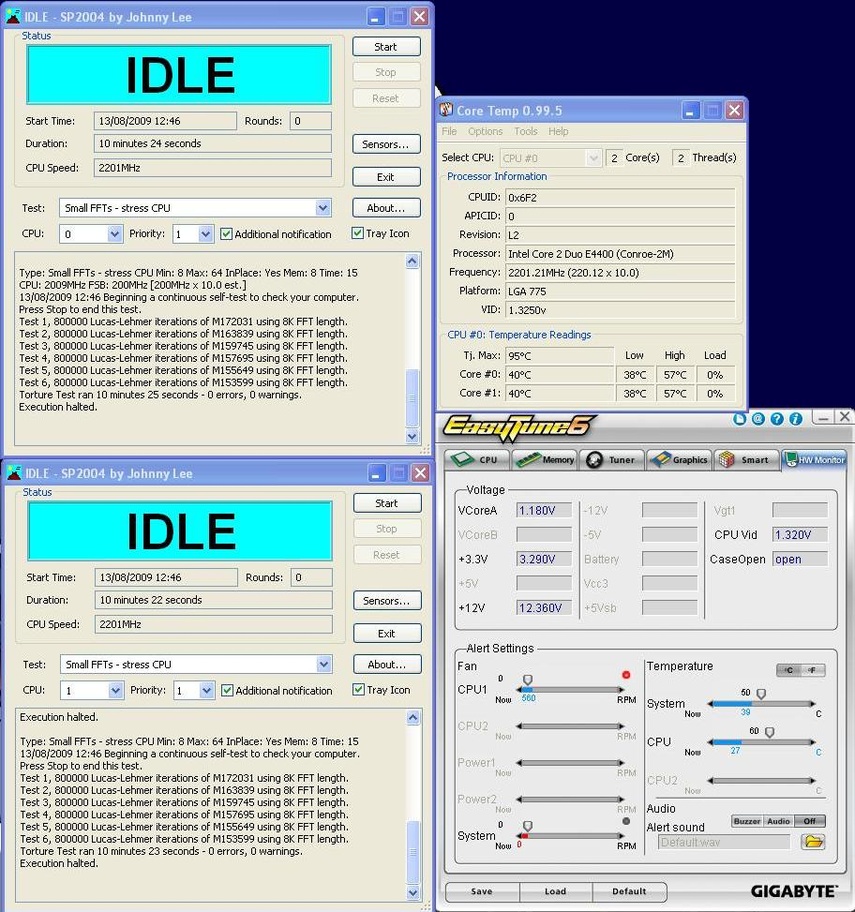
Task: Click the VCoreA value "1.180V"
Action: click(x=544, y=510)
